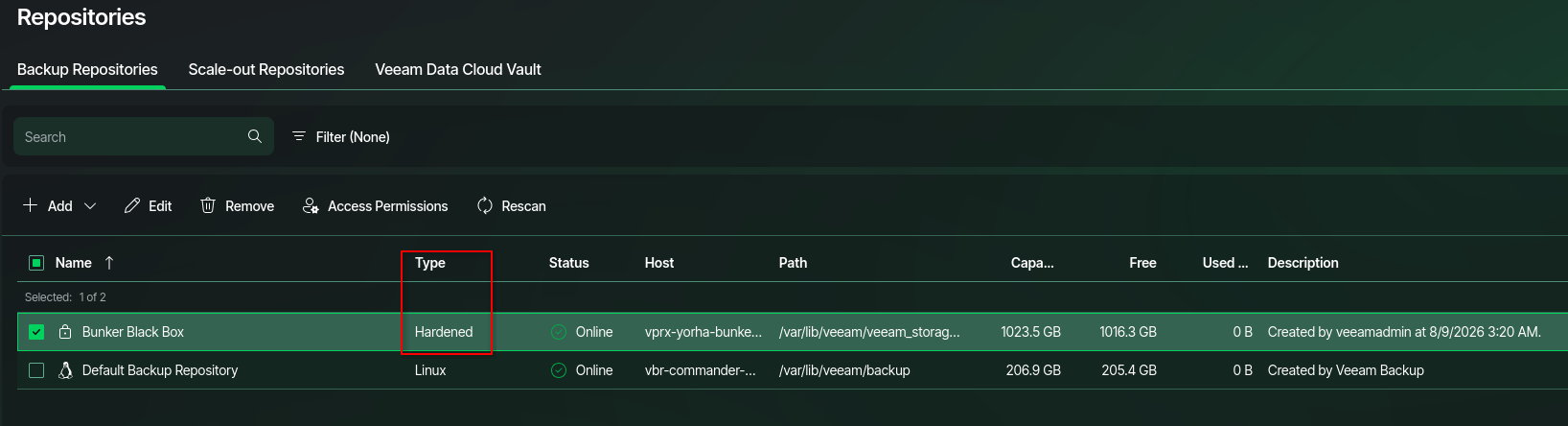Image resolution: width=1568 pixels, height=426 pixels.
Task: Click the Access Permissions user icon
Action: click(x=310, y=205)
